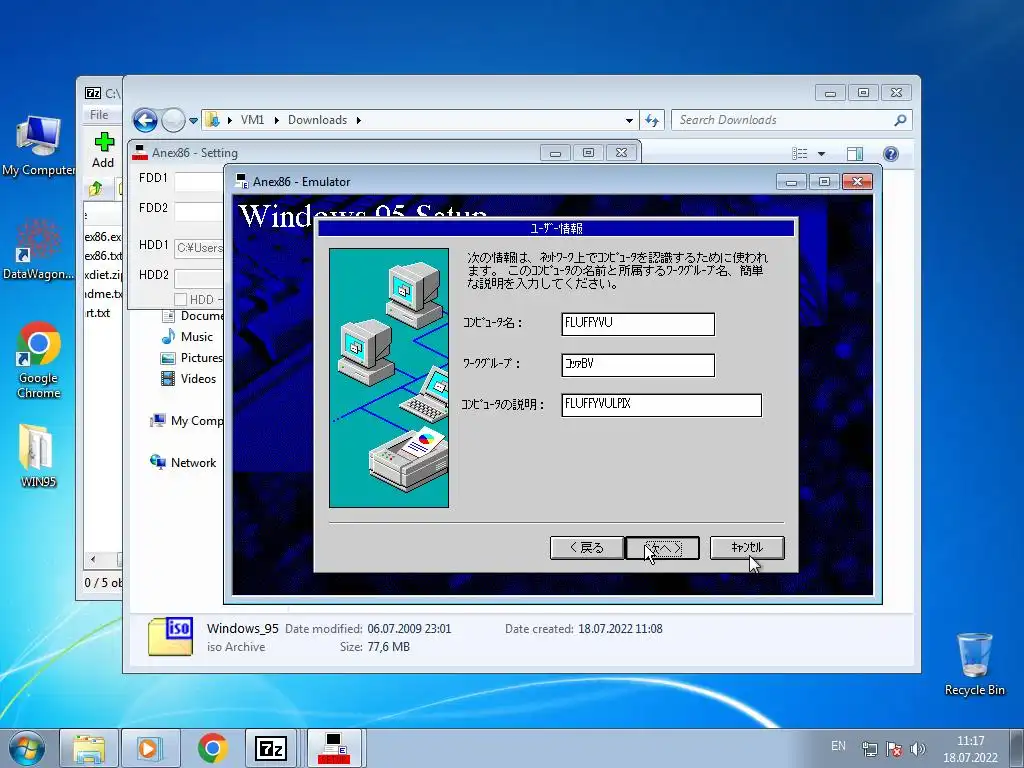Screen dimensions: 1024x768
Task: Expand the Downloads breadcrumb arrow
Action: point(359,120)
